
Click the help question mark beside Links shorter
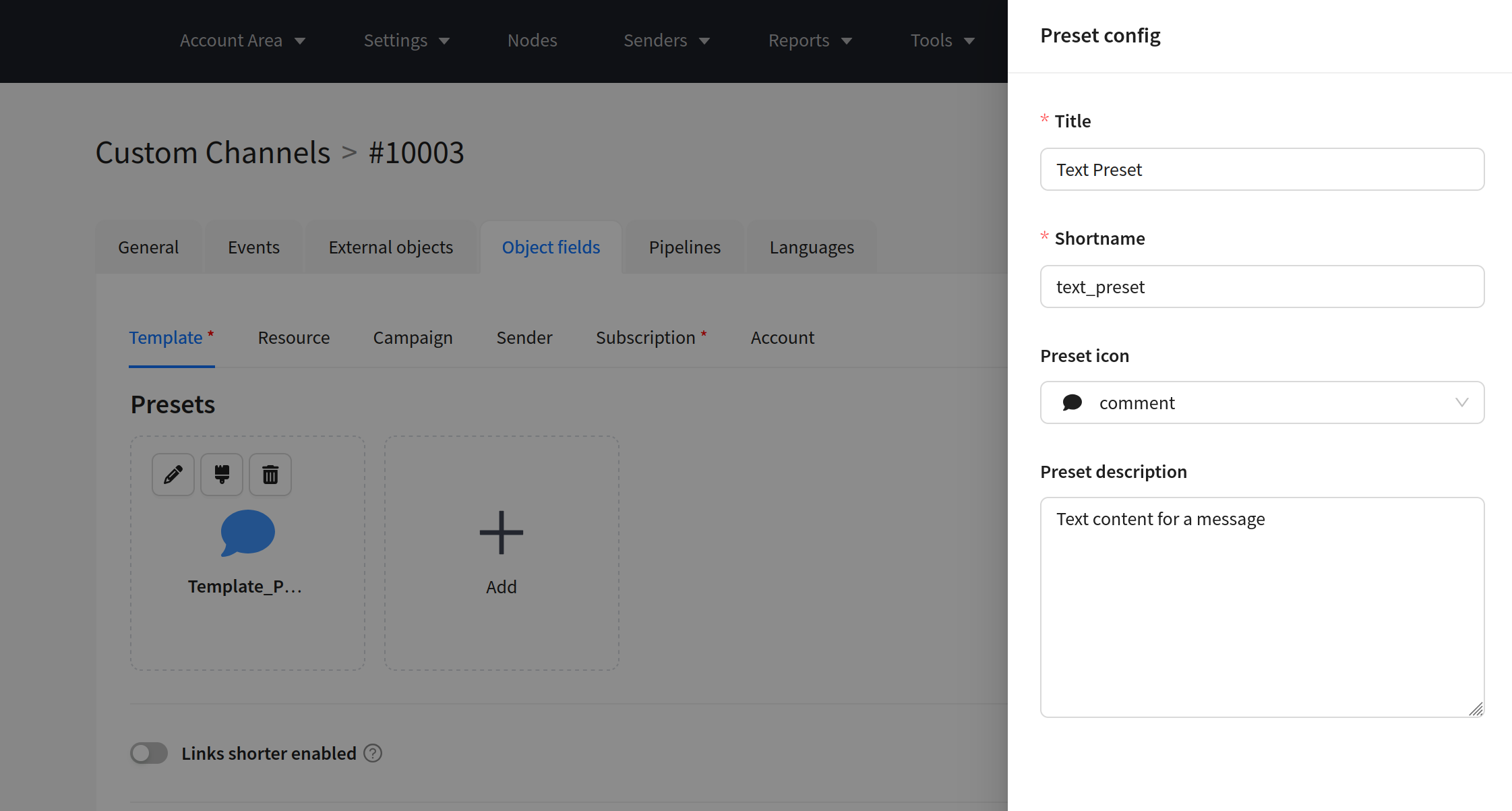(x=373, y=753)
